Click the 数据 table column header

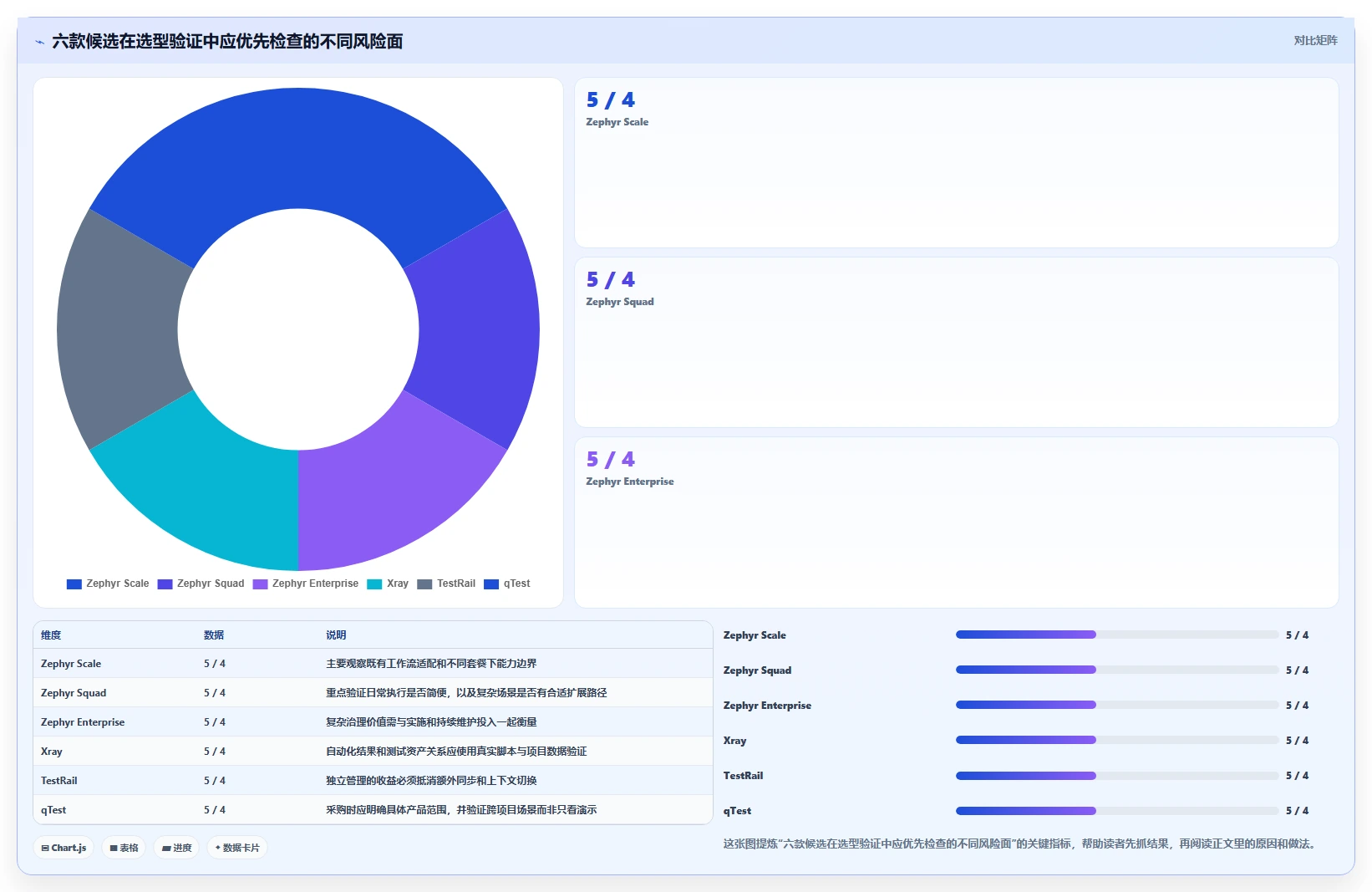[x=214, y=635]
